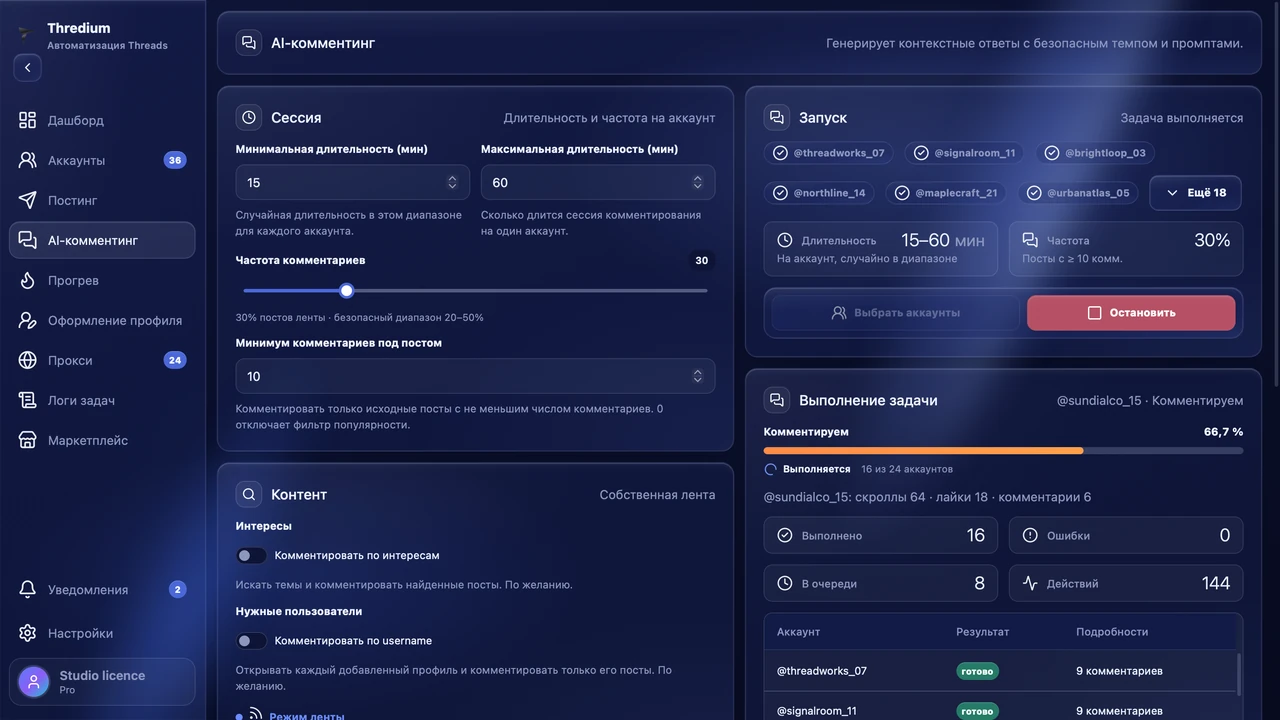Click the clock icon in Сессия header

[248, 117]
